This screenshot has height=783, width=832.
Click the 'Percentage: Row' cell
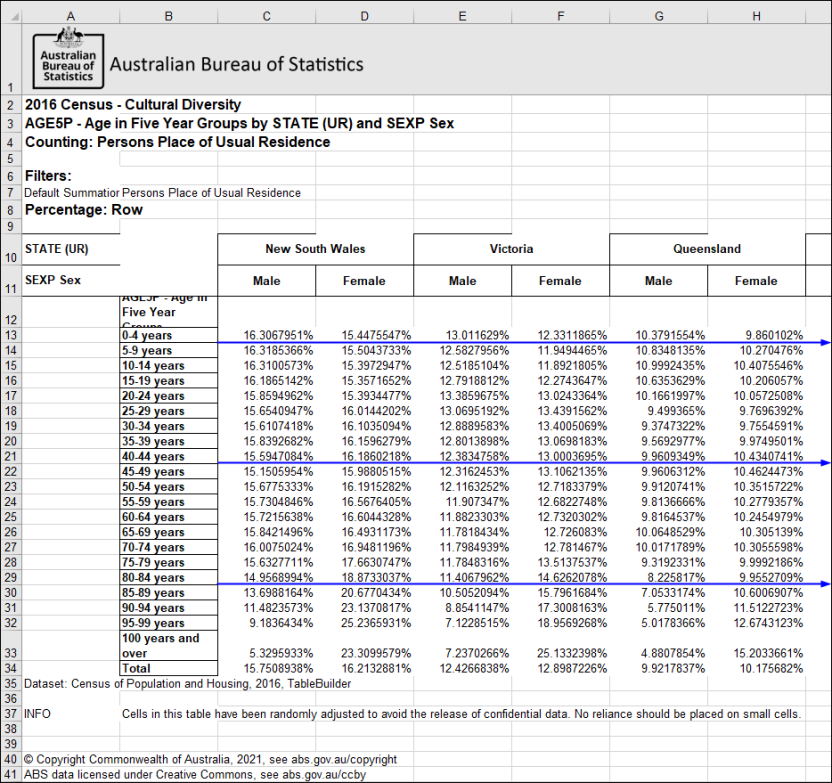(x=84, y=210)
